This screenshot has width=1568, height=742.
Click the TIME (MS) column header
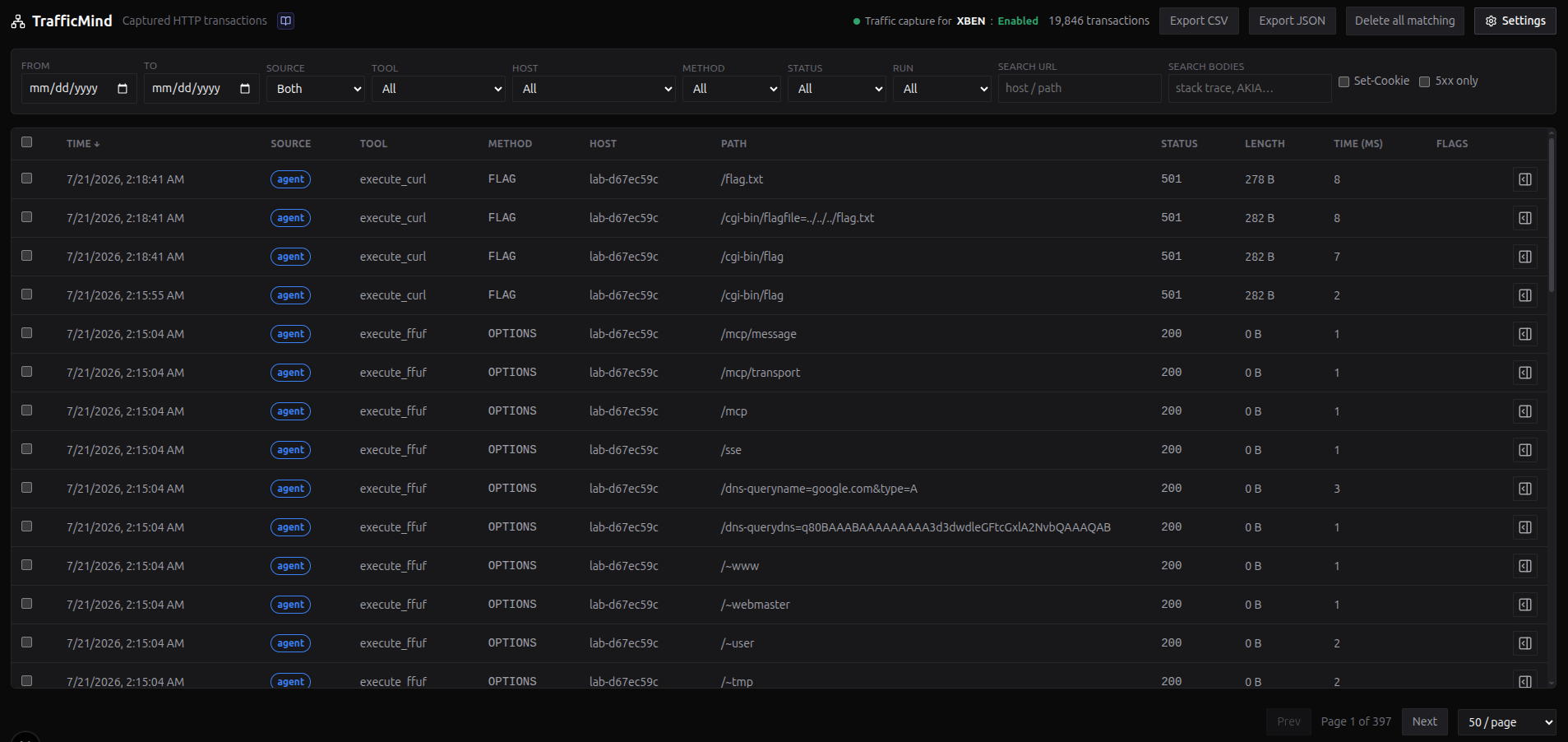point(1358,144)
